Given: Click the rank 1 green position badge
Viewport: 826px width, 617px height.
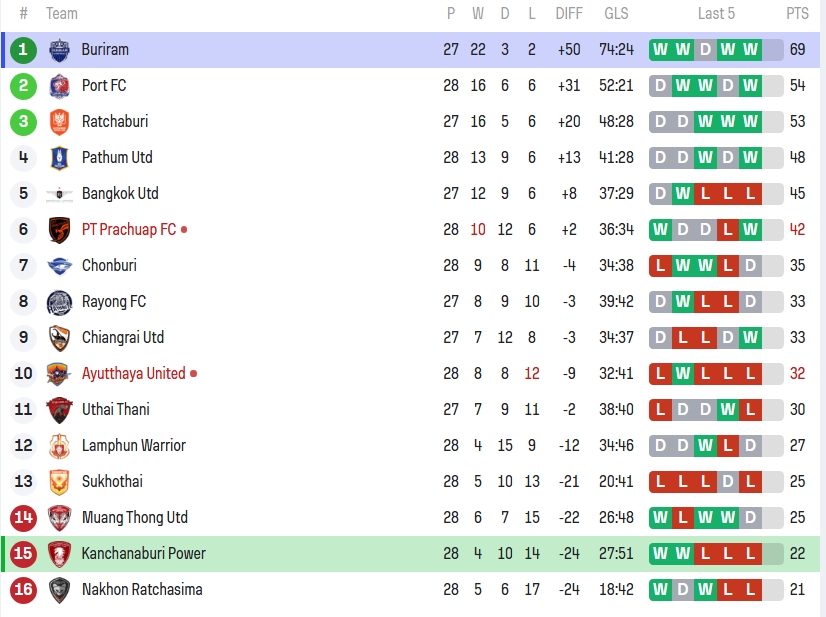Looking at the screenshot, I should tap(23, 49).
